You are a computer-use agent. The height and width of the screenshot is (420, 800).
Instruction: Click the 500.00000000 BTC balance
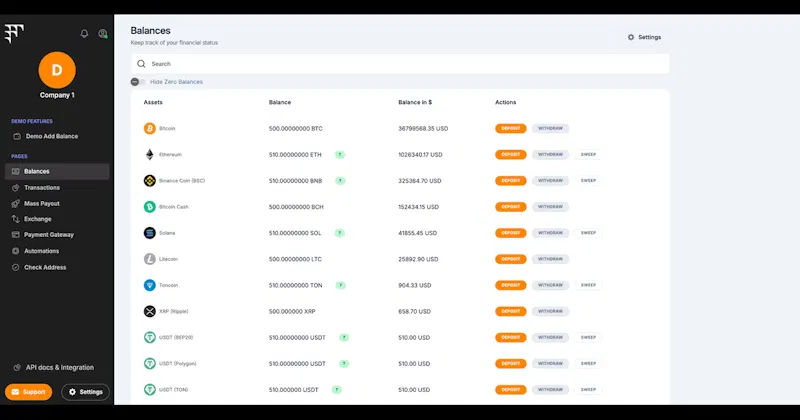pos(295,129)
